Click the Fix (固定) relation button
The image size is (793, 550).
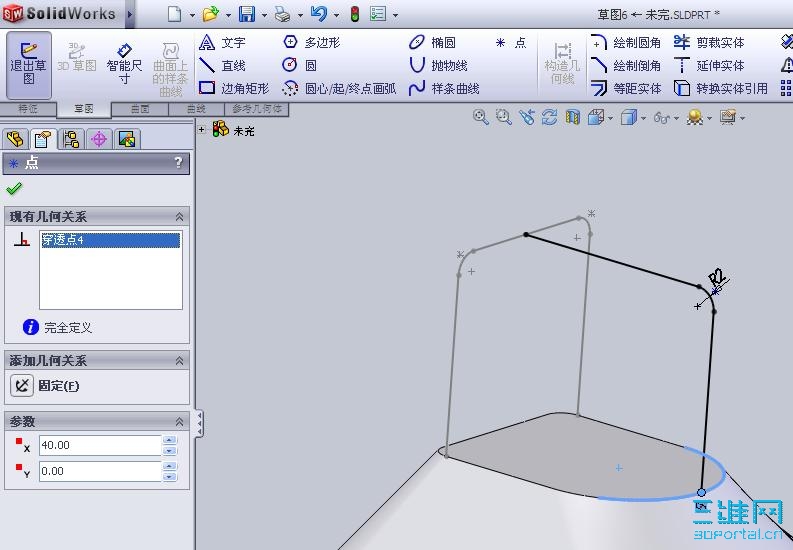(x=22, y=386)
